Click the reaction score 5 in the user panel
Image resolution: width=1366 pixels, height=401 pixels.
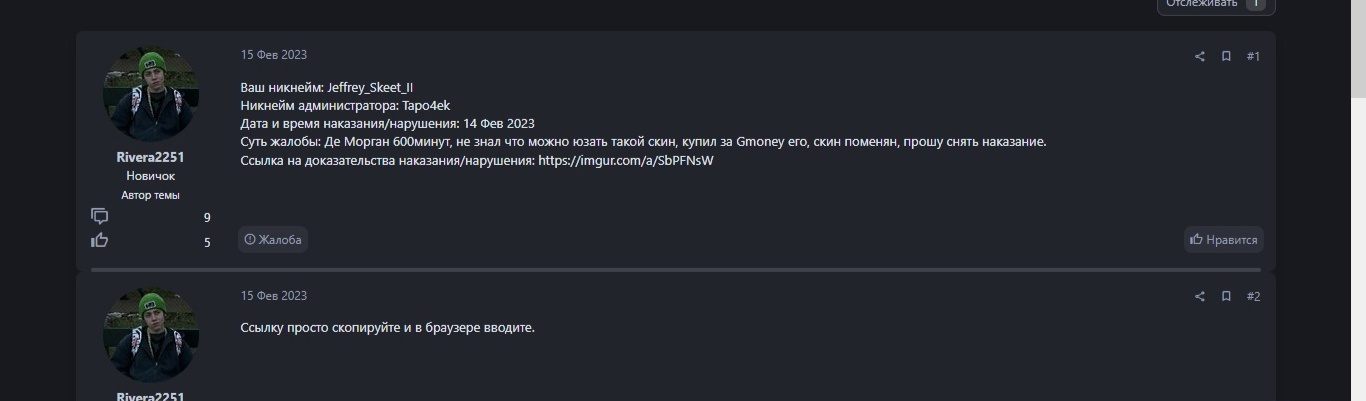tap(207, 241)
